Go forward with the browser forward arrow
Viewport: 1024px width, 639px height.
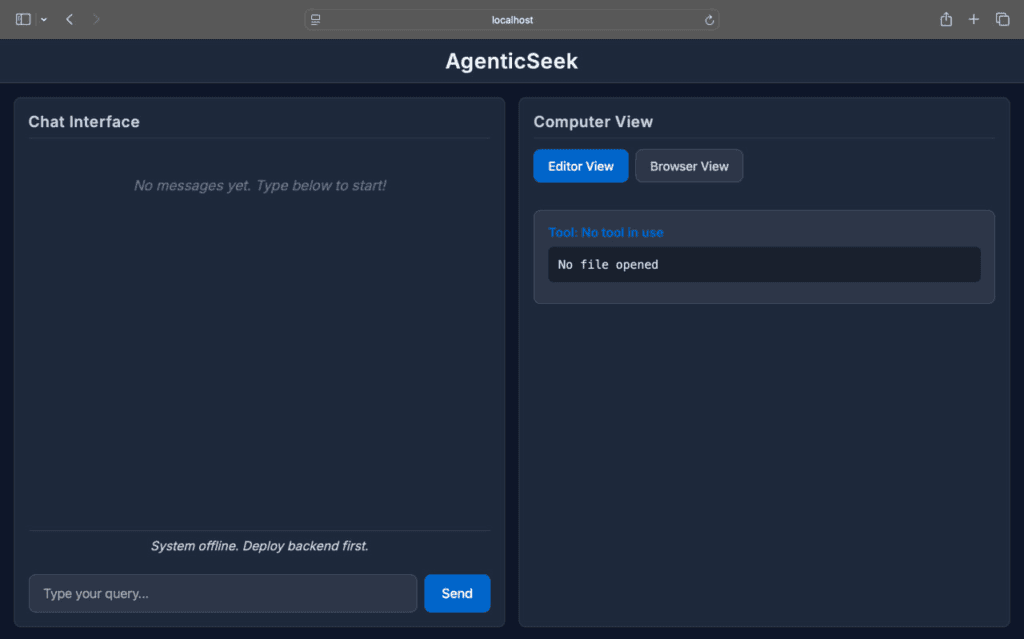pyautogui.click(x=96, y=20)
